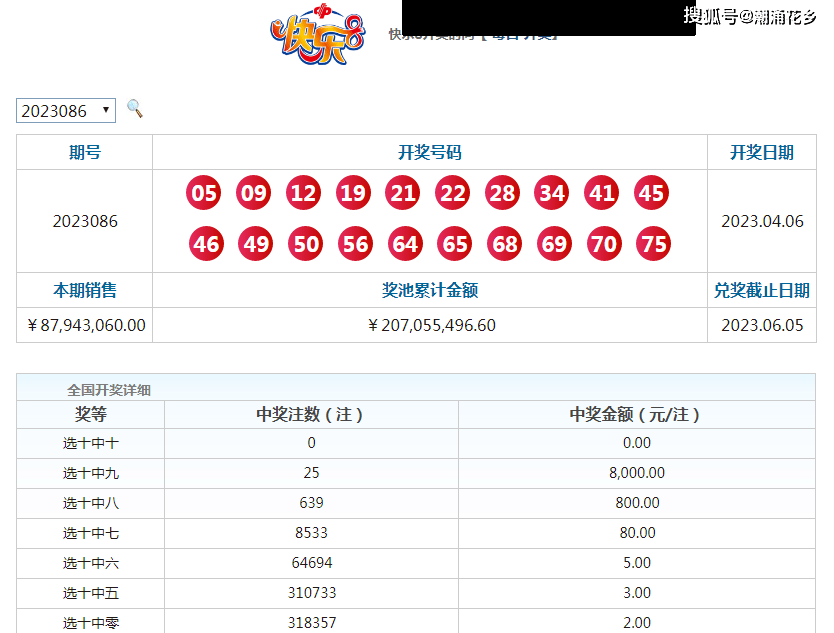Select the 8,000.00 prize amount cell
The height and width of the screenshot is (633, 834).
point(637,473)
